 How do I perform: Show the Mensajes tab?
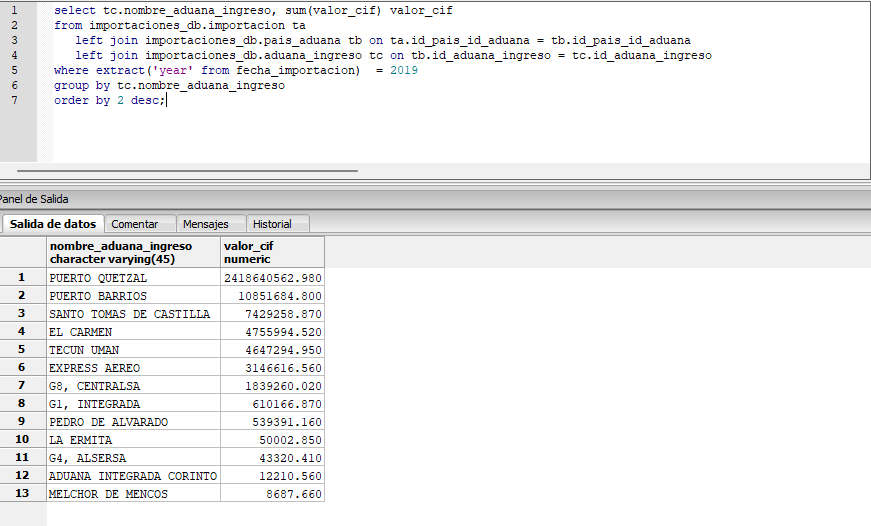(205, 224)
